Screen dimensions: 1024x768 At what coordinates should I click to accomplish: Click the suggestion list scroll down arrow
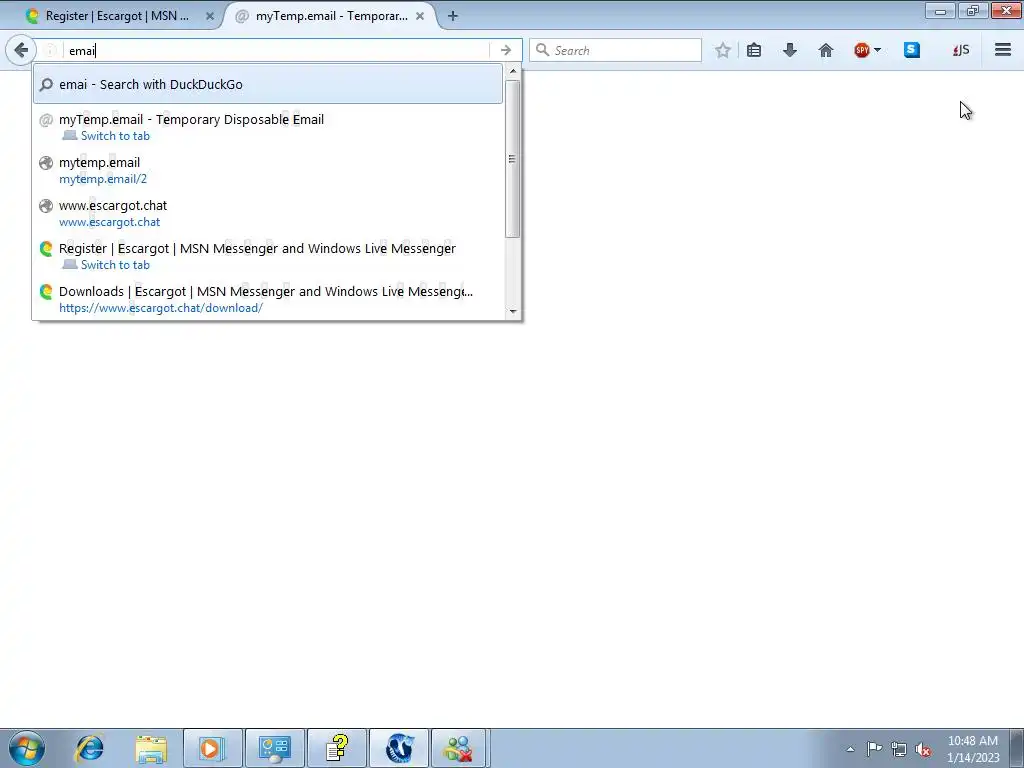513,312
